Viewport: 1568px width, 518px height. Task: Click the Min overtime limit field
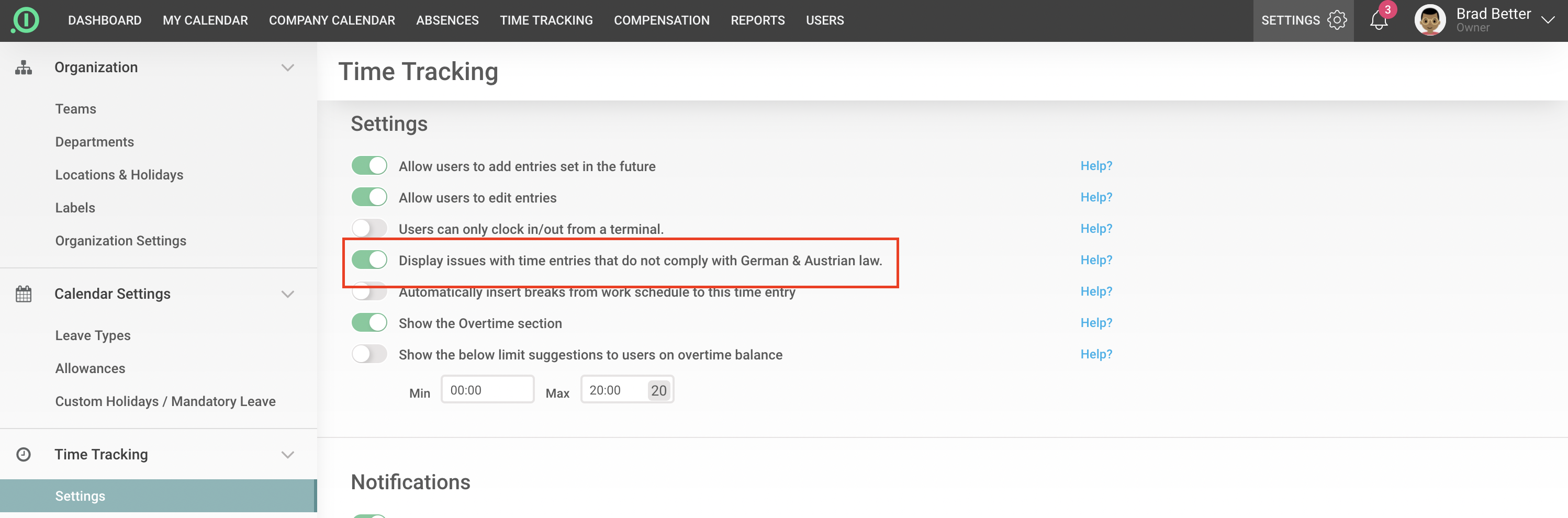pyautogui.click(x=487, y=390)
